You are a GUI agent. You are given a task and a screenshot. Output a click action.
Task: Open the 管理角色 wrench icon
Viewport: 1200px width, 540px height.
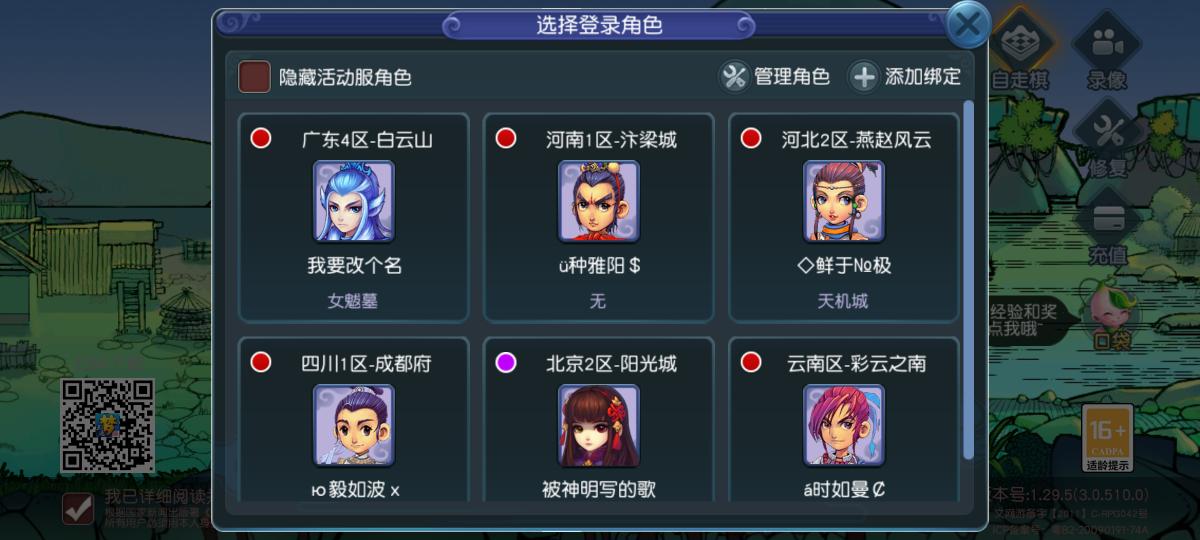click(x=735, y=77)
